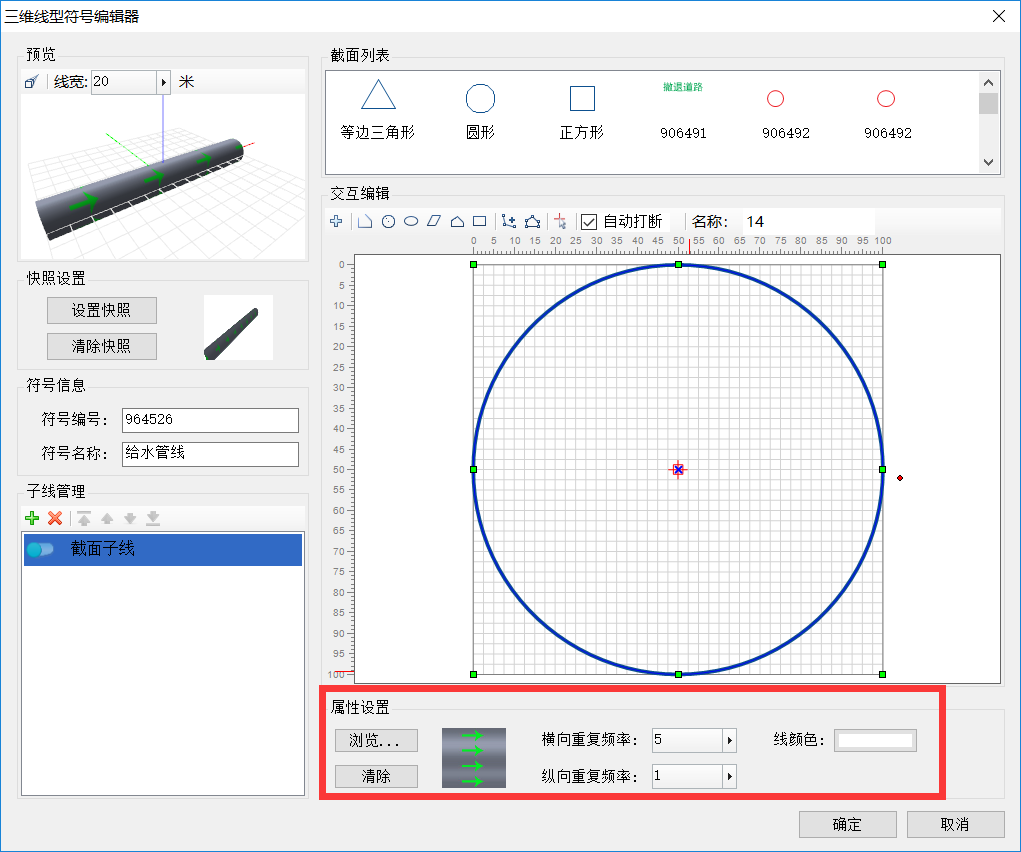Open the 线宽 dropdown arrow
Image resolution: width=1021 pixels, height=852 pixels.
click(x=163, y=82)
